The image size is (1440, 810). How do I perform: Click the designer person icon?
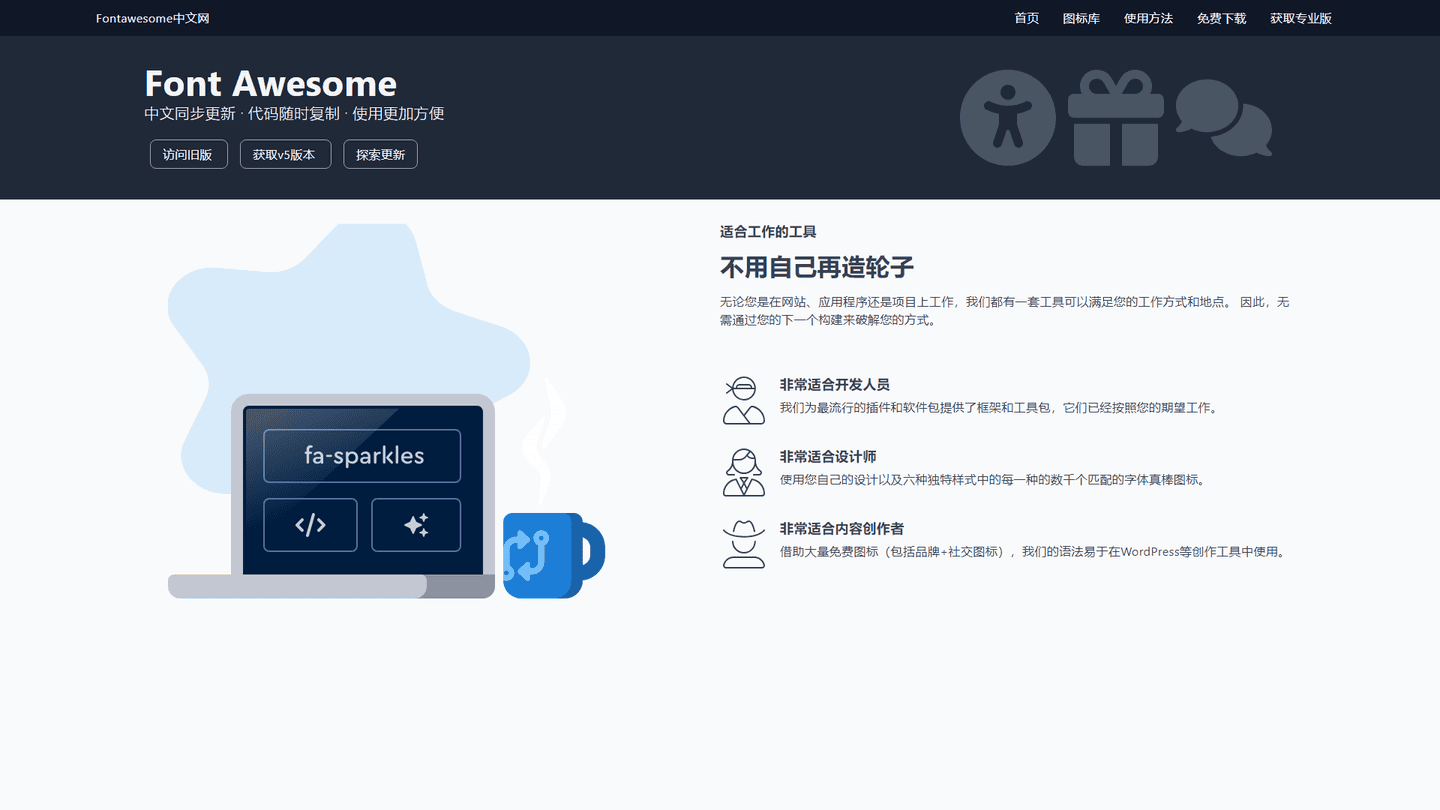[744, 472]
